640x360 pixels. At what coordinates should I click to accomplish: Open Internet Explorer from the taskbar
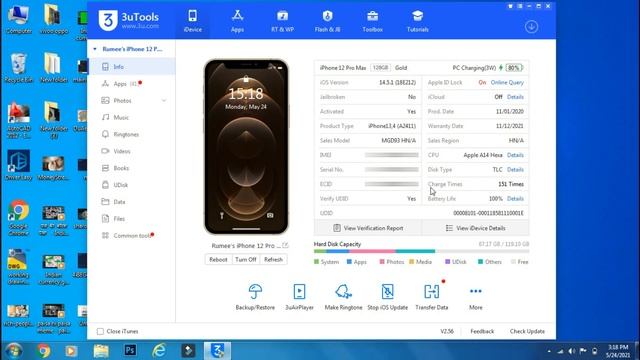pyautogui.click(x=159, y=351)
